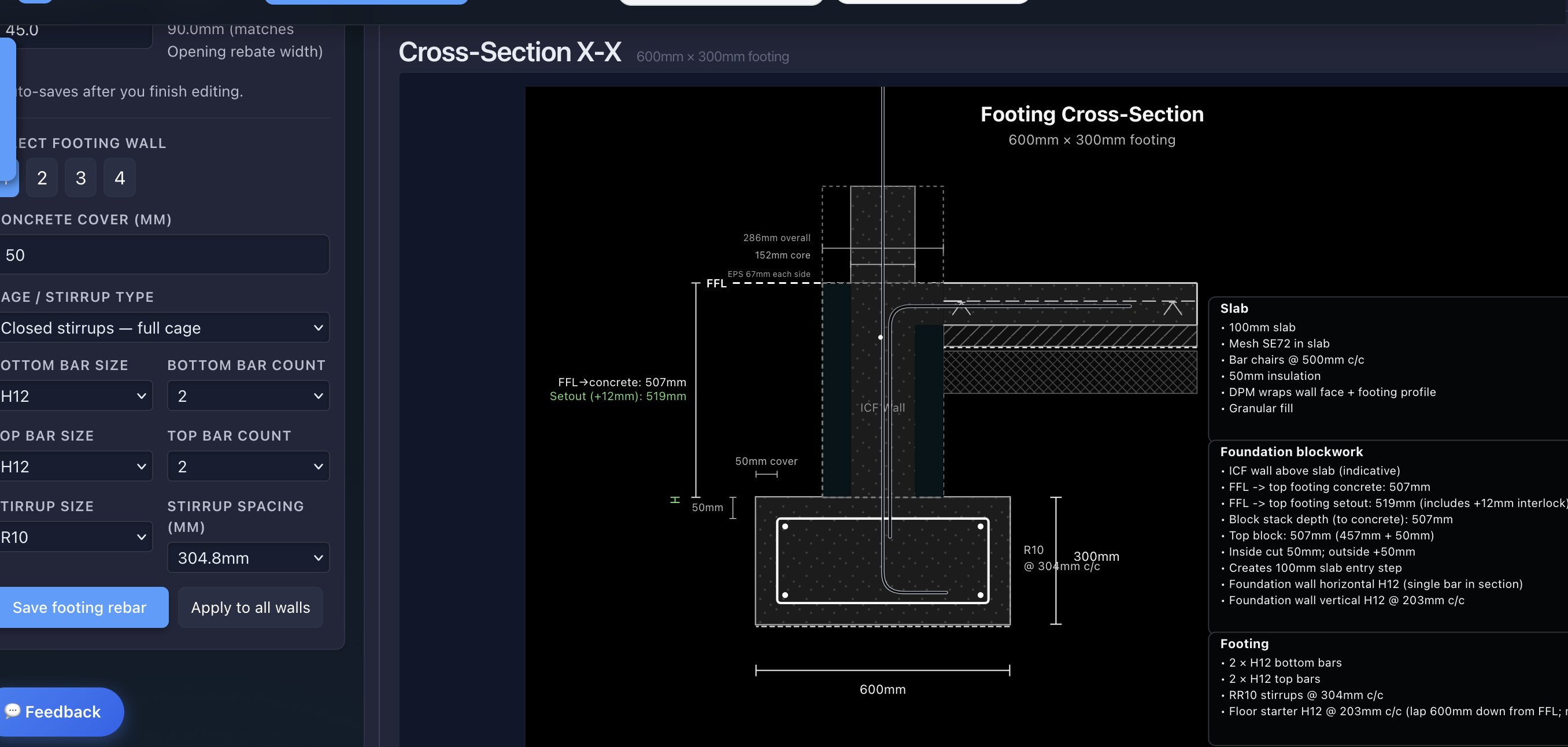The image size is (1568, 747).
Task: Click the Apply to all walls button
Action: pos(250,607)
